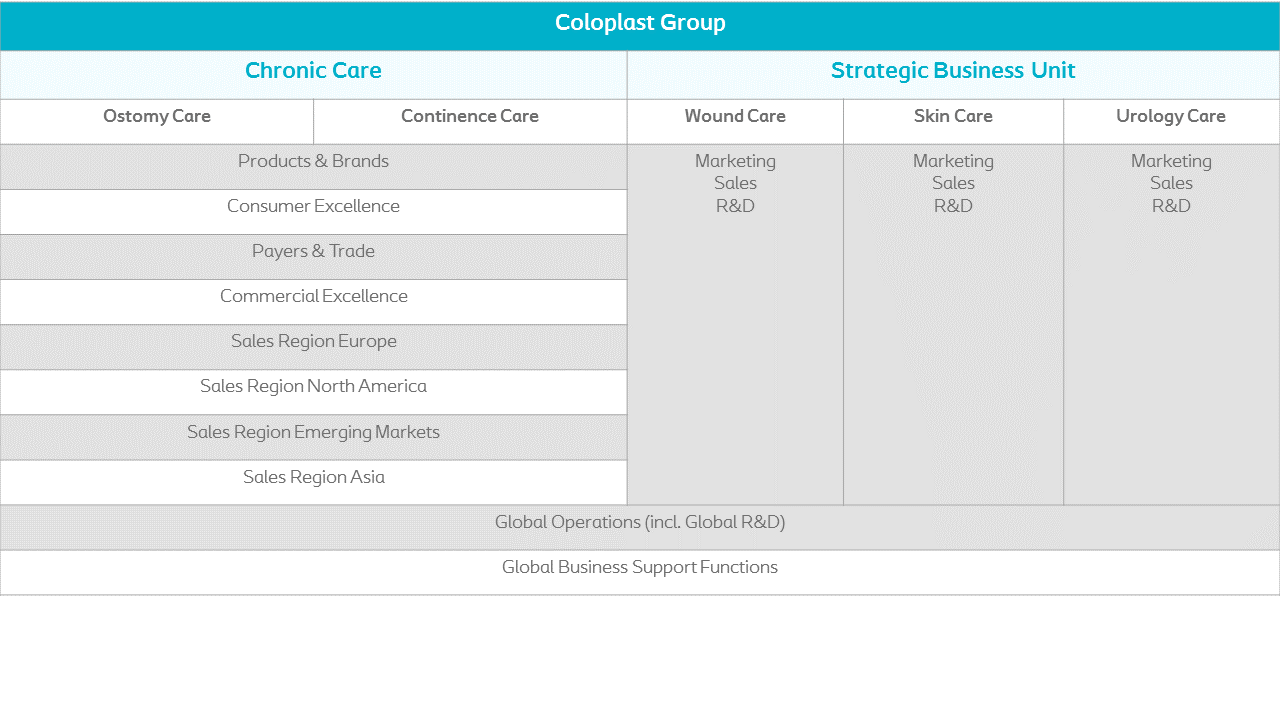Select the Payers & Trade row
Viewport: 1280px width, 720px height.
[x=313, y=257]
